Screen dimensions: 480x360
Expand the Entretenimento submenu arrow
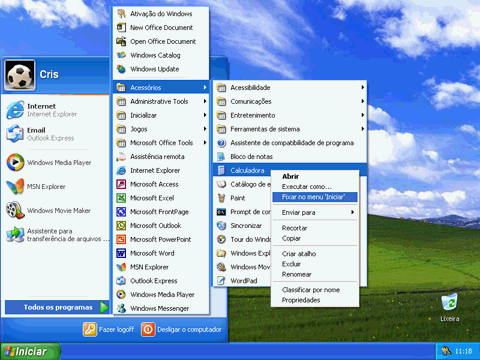pyautogui.click(x=363, y=115)
